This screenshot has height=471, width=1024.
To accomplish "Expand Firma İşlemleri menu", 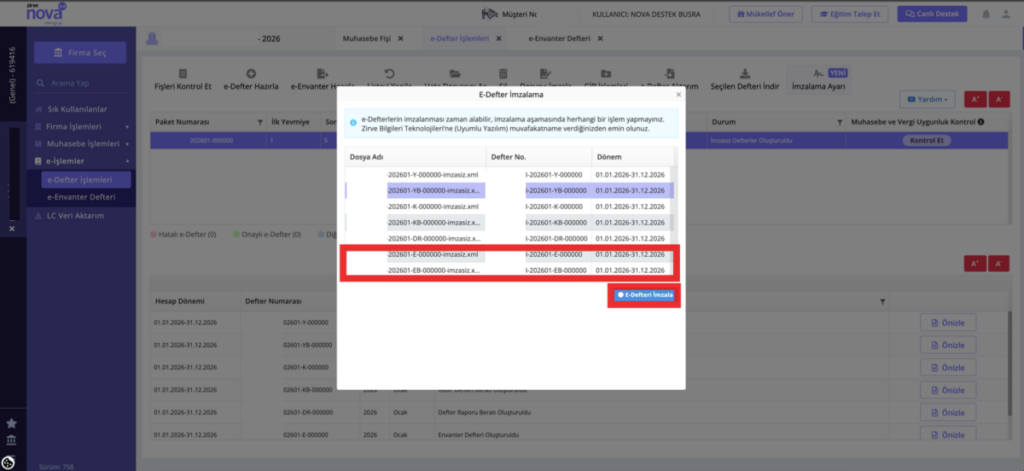I will tap(82, 126).
